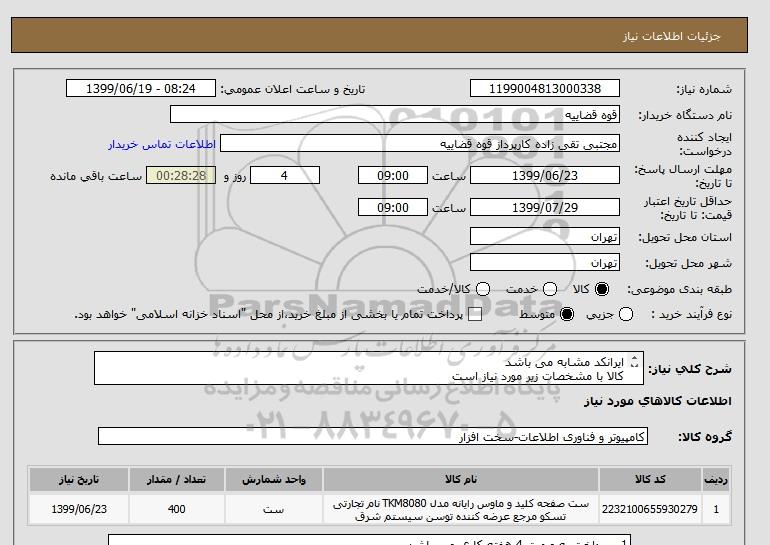Select the کالا/خدمت radio button
This screenshot has width=770, height=545.
[x=483, y=289]
